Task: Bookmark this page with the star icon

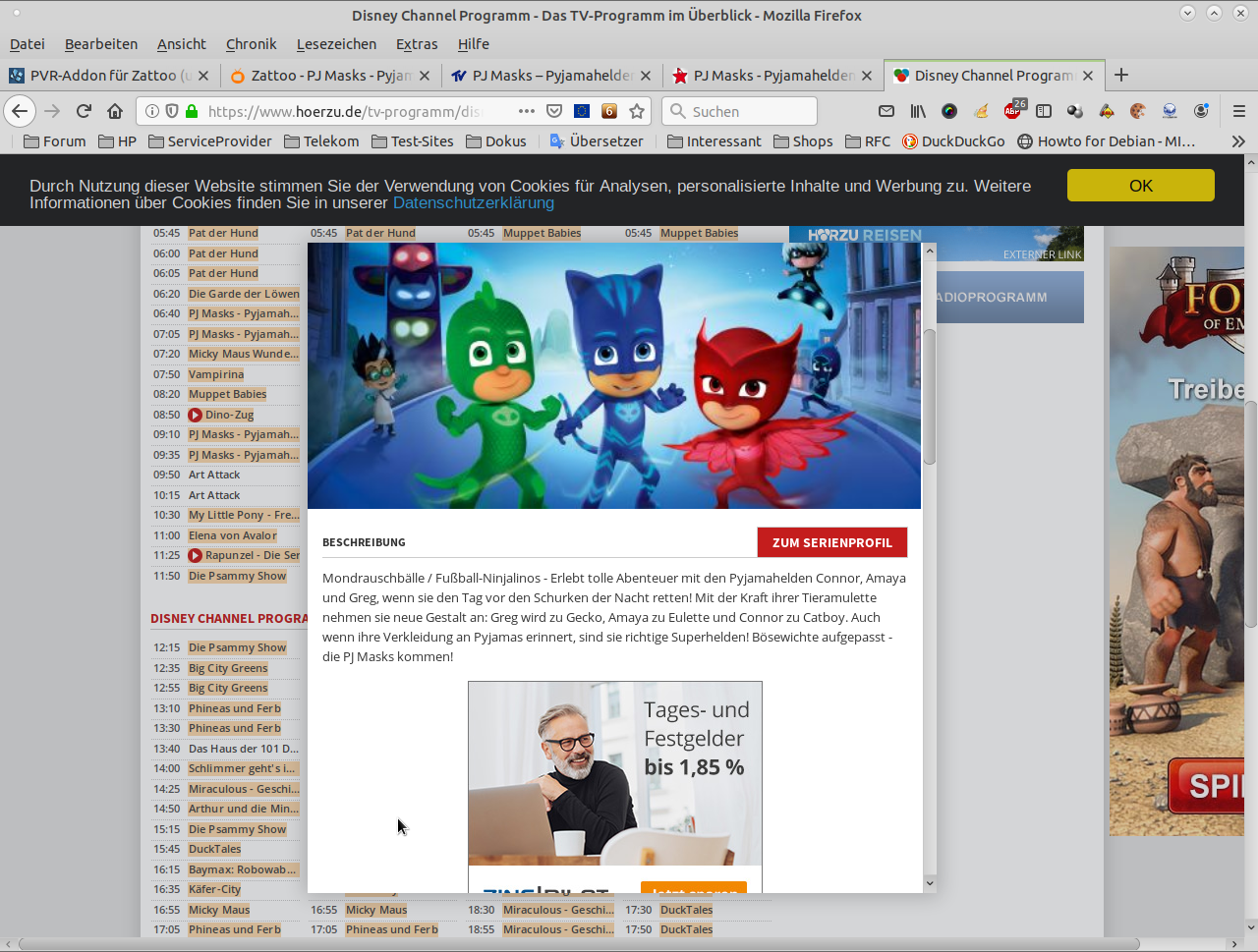Action: coord(637,111)
